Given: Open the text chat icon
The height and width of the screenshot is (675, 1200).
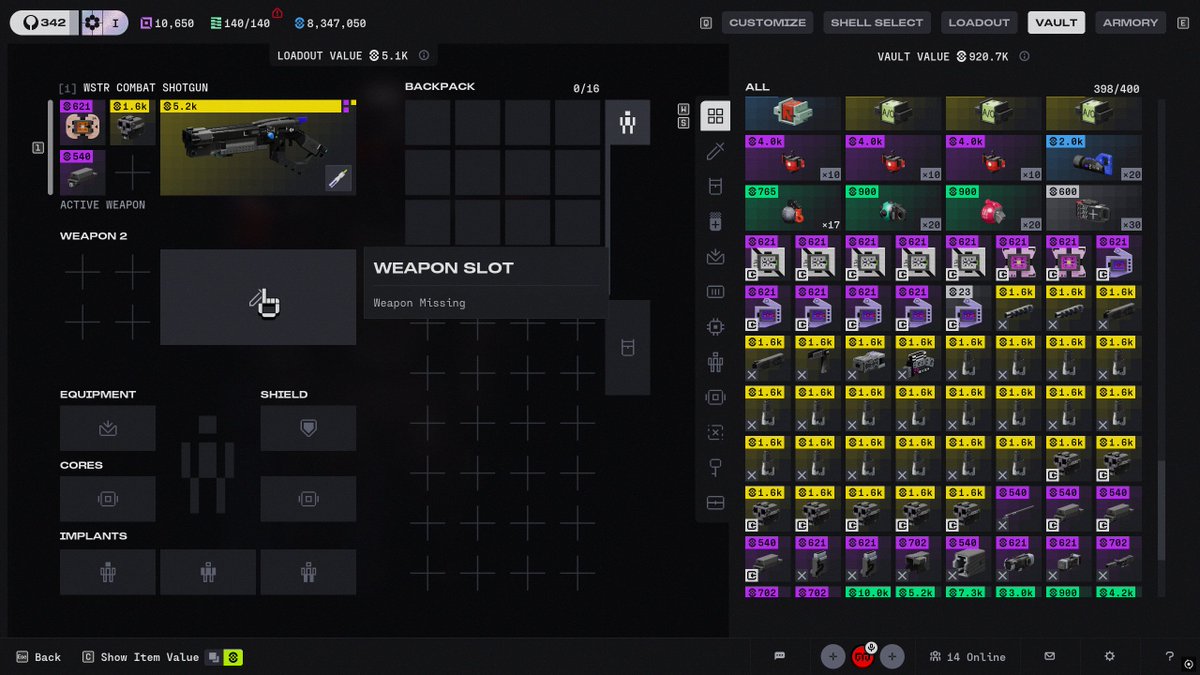Looking at the screenshot, I should tap(780, 656).
